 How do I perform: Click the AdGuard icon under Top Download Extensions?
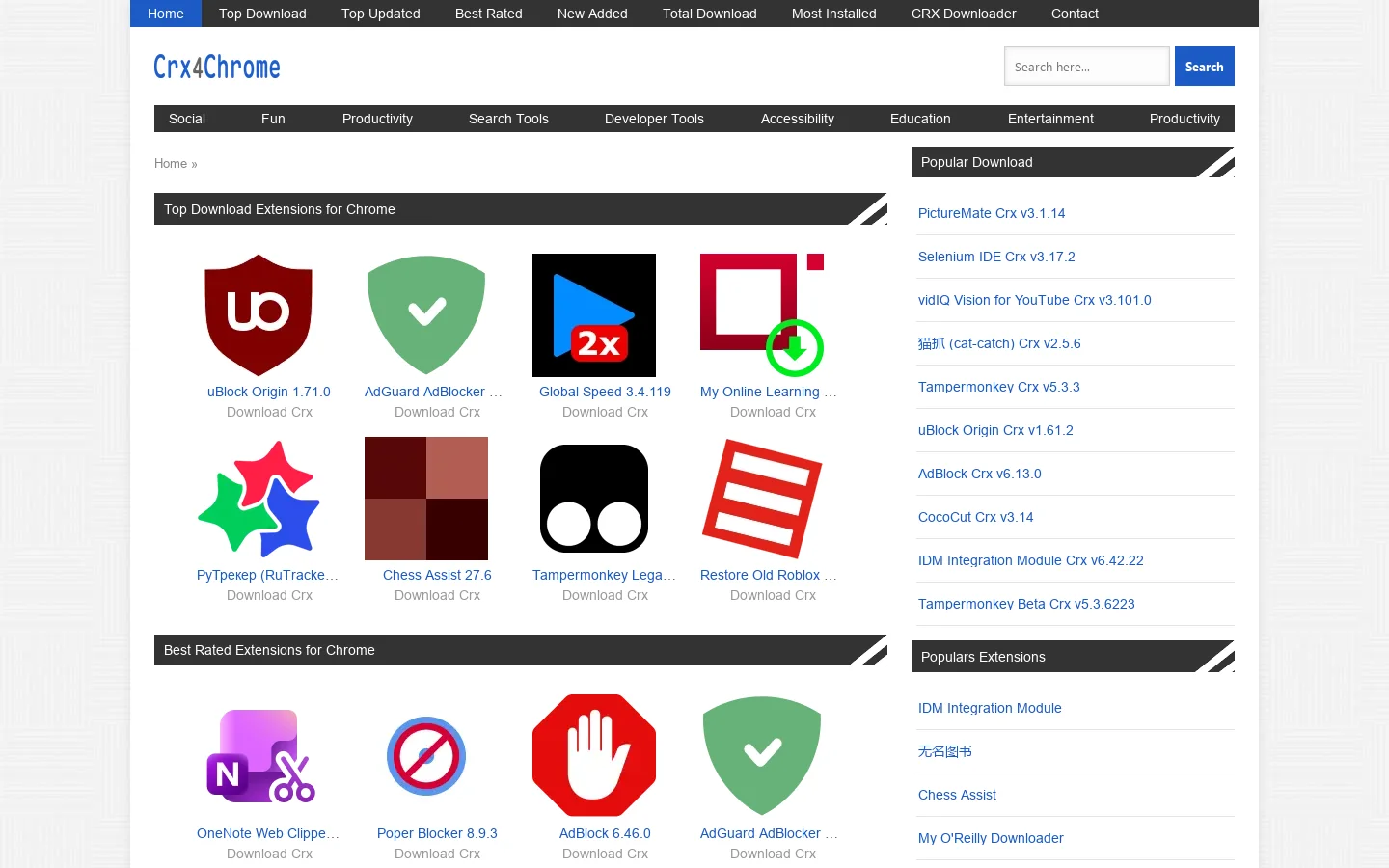[426, 315]
